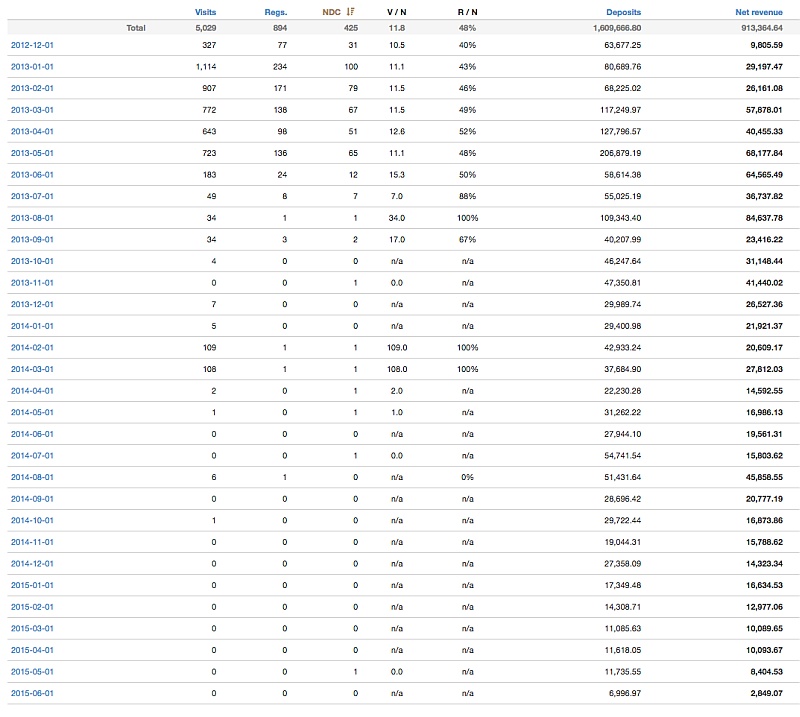
Task: Click the 2015-01-01 date link
Action: [x=32, y=585]
